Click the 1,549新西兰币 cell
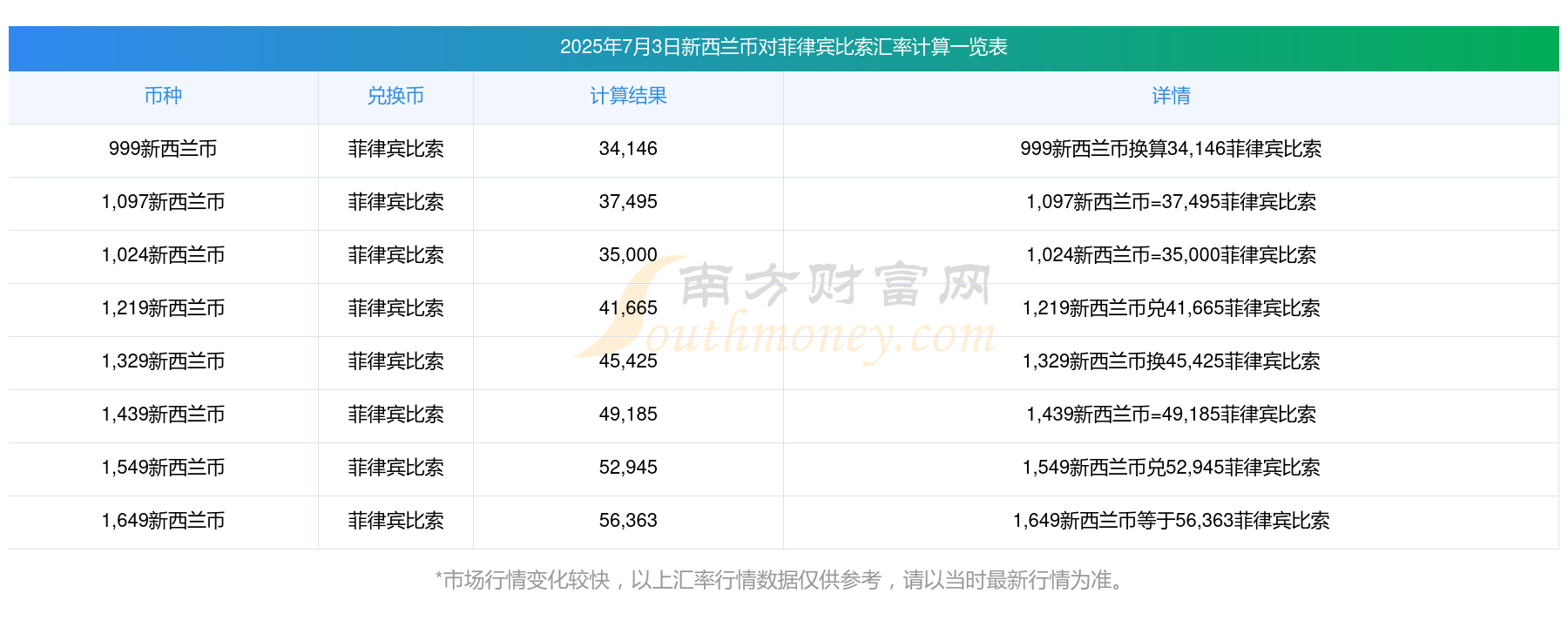The image size is (1568, 627). click(x=163, y=468)
